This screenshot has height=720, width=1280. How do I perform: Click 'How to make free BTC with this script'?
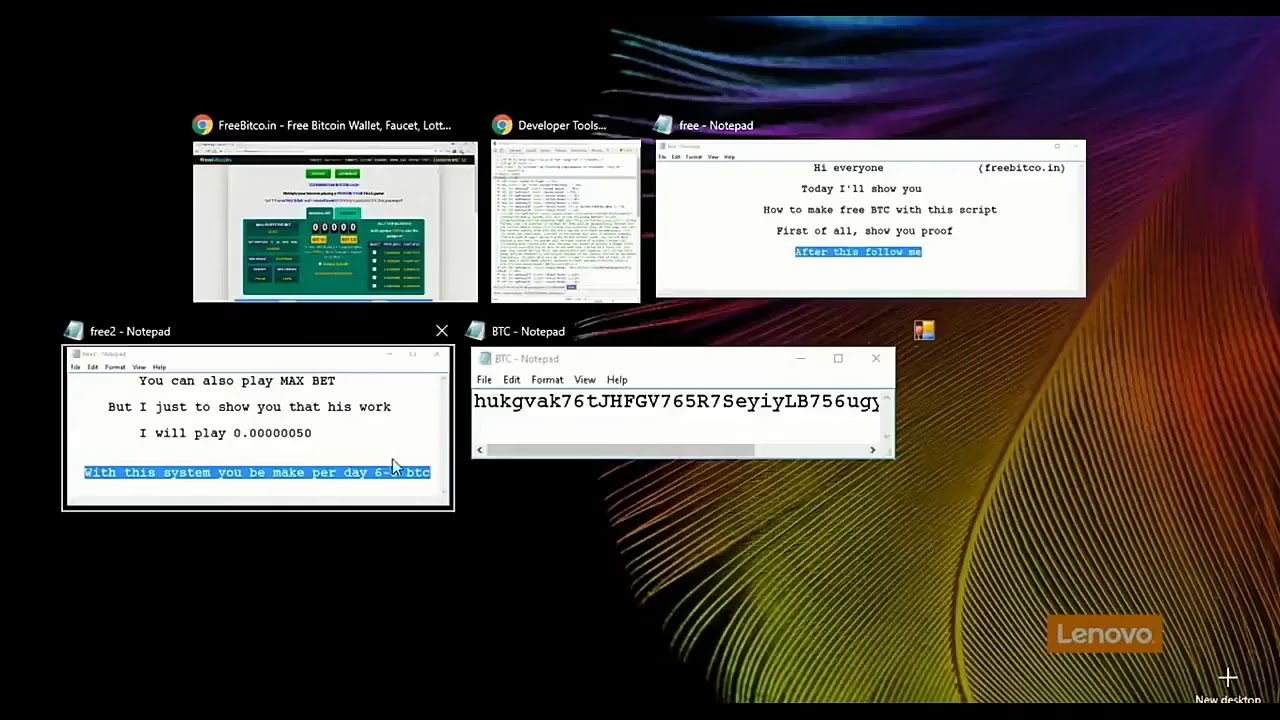[x=880, y=210]
